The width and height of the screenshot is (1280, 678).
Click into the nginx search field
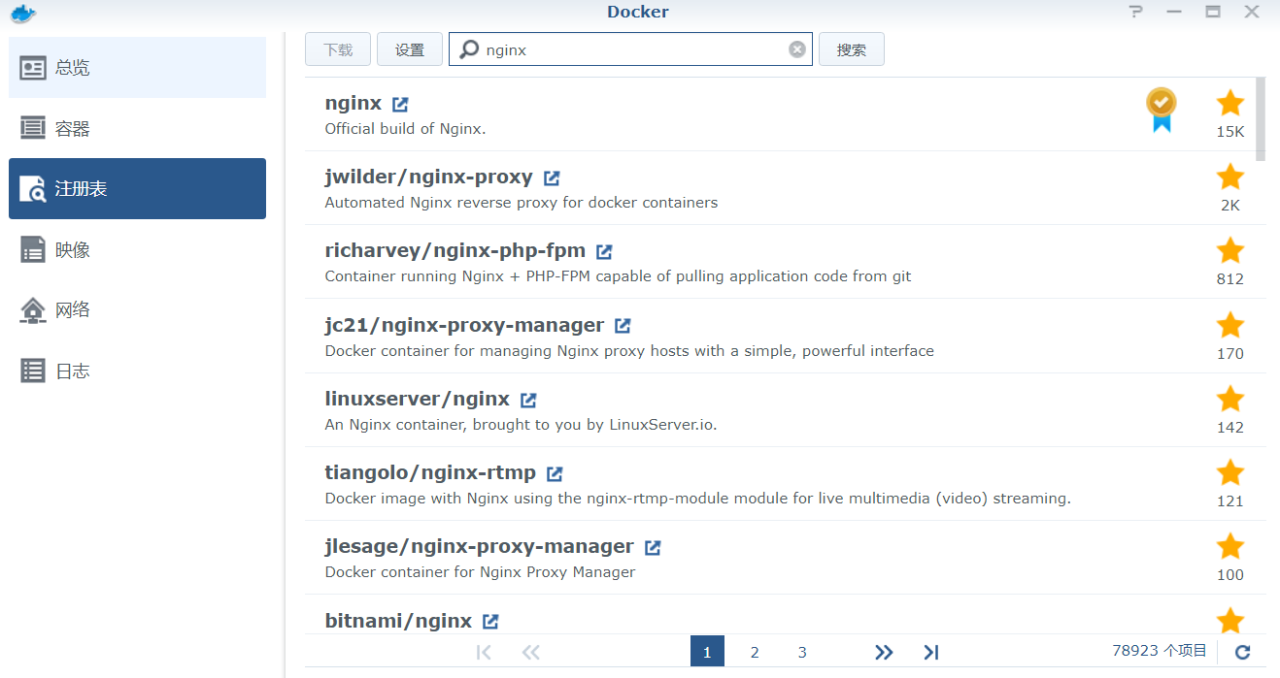pyautogui.click(x=630, y=49)
